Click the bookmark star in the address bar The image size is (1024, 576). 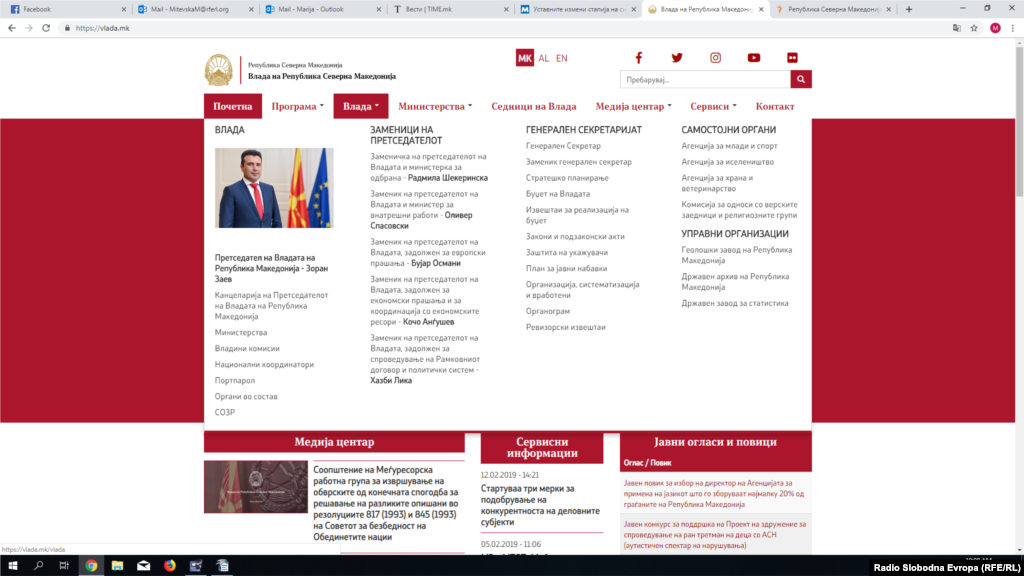click(974, 28)
